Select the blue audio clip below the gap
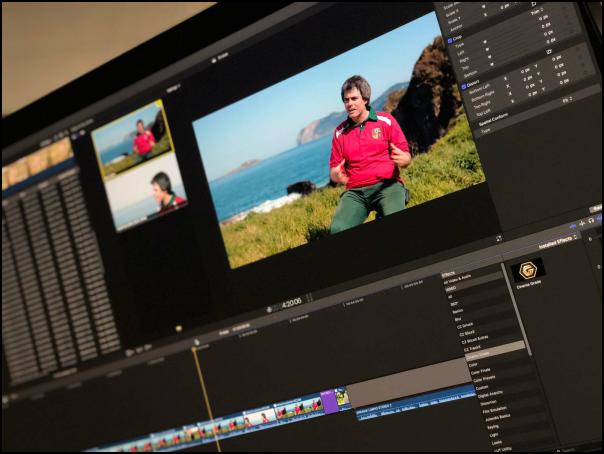Viewport: 604px width, 454px height. (416, 404)
